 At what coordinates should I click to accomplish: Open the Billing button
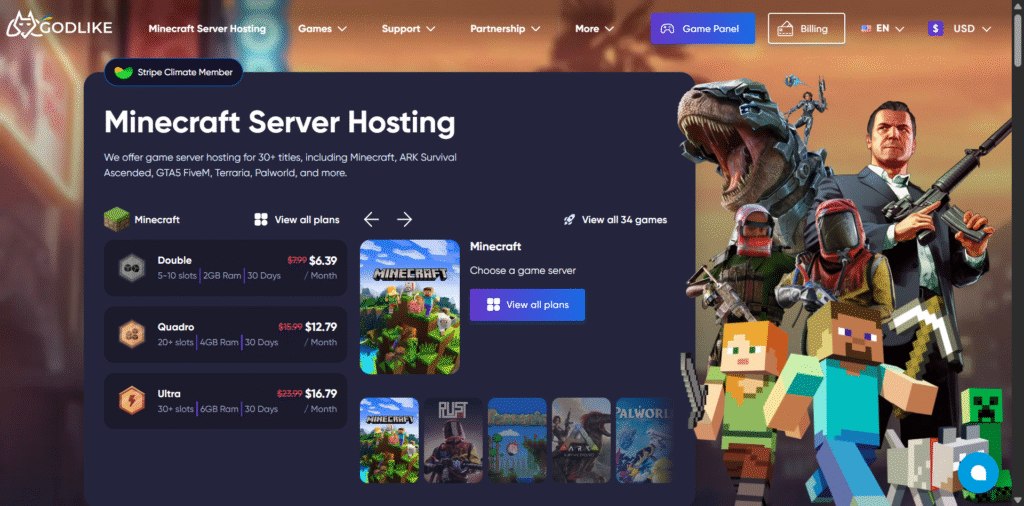[806, 29]
